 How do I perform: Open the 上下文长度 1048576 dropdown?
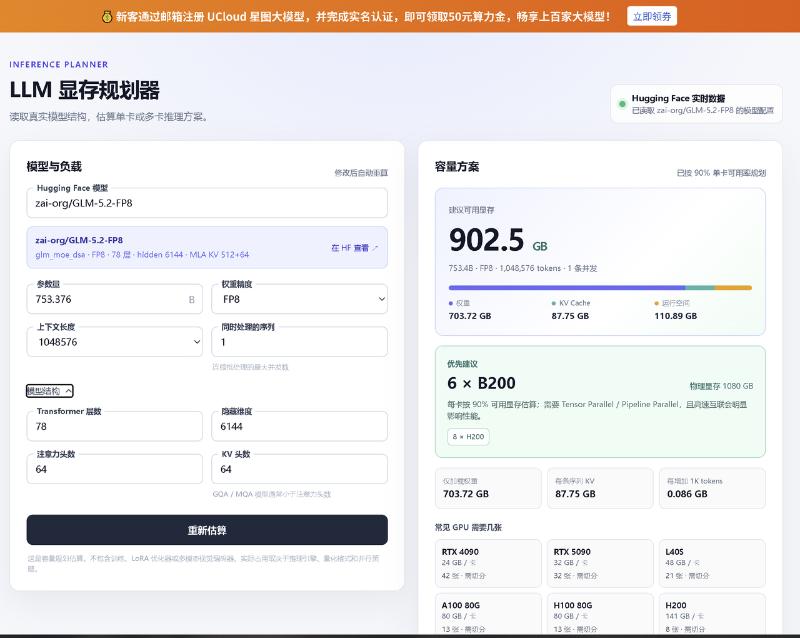pos(115,342)
